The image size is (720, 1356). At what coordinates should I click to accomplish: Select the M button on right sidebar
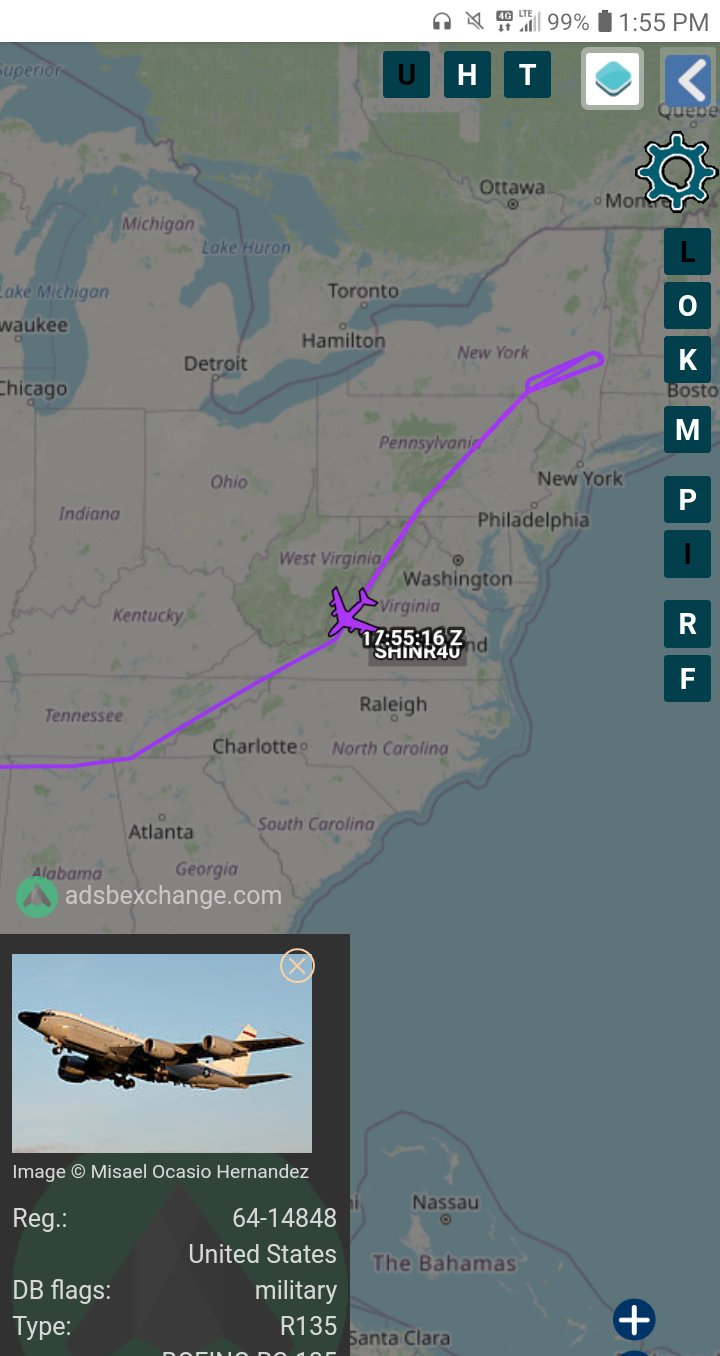click(x=687, y=430)
